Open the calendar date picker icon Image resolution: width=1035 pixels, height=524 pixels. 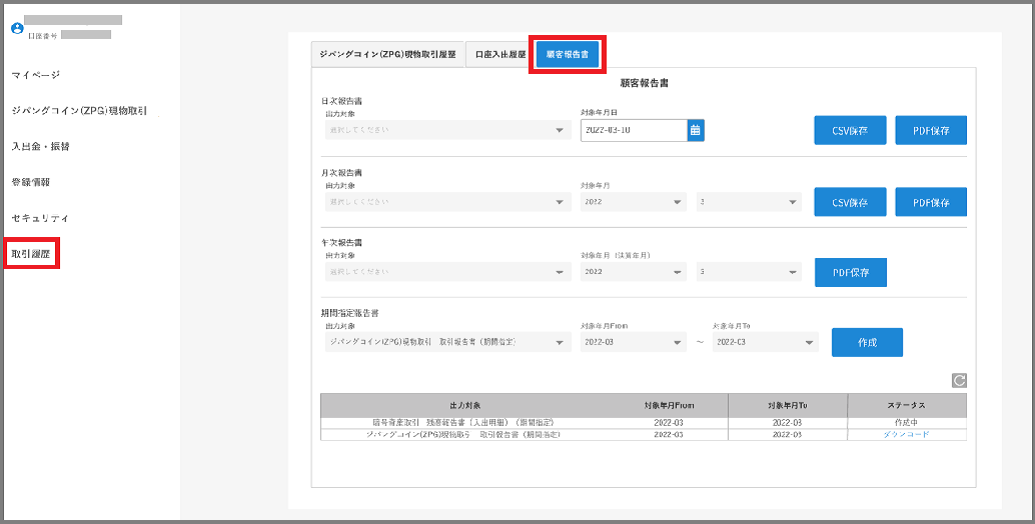696,130
